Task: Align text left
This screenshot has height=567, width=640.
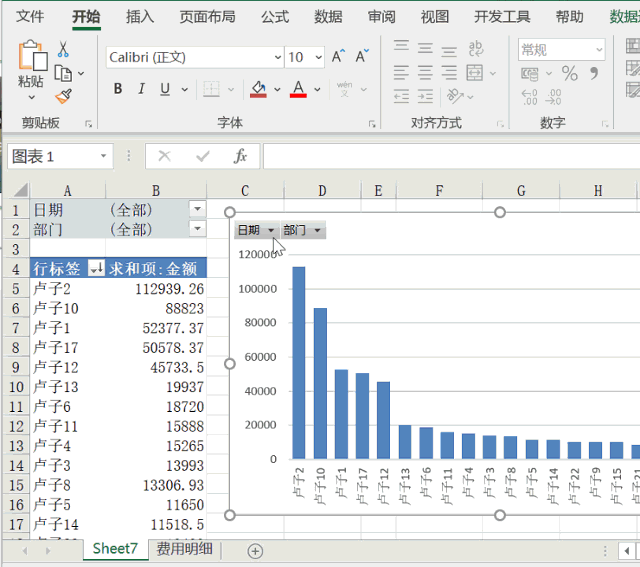Action: coord(401,73)
